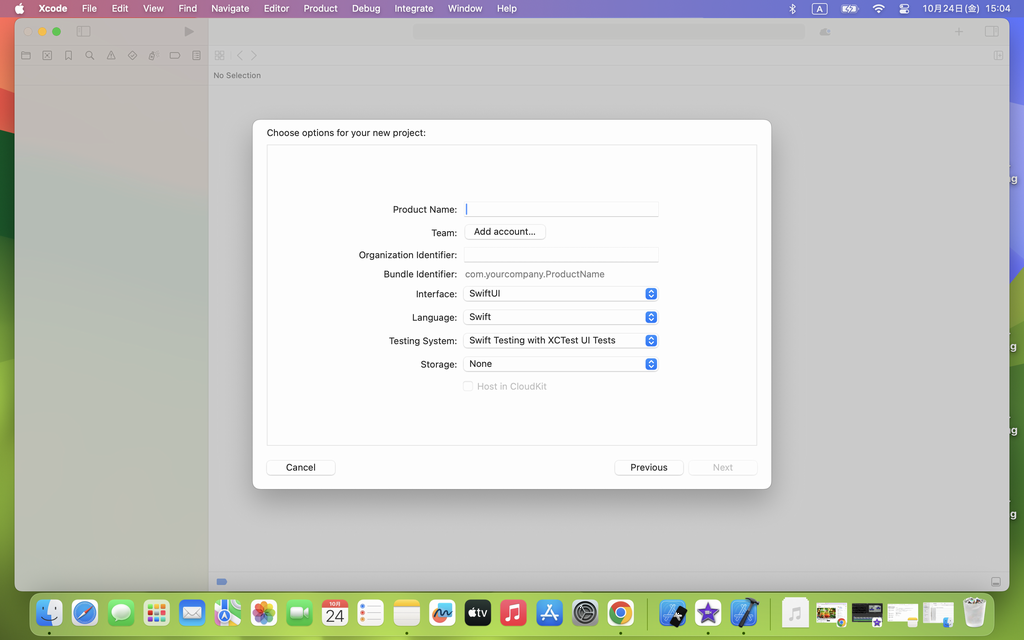Toggle the inspector panel at top right

coord(991,32)
